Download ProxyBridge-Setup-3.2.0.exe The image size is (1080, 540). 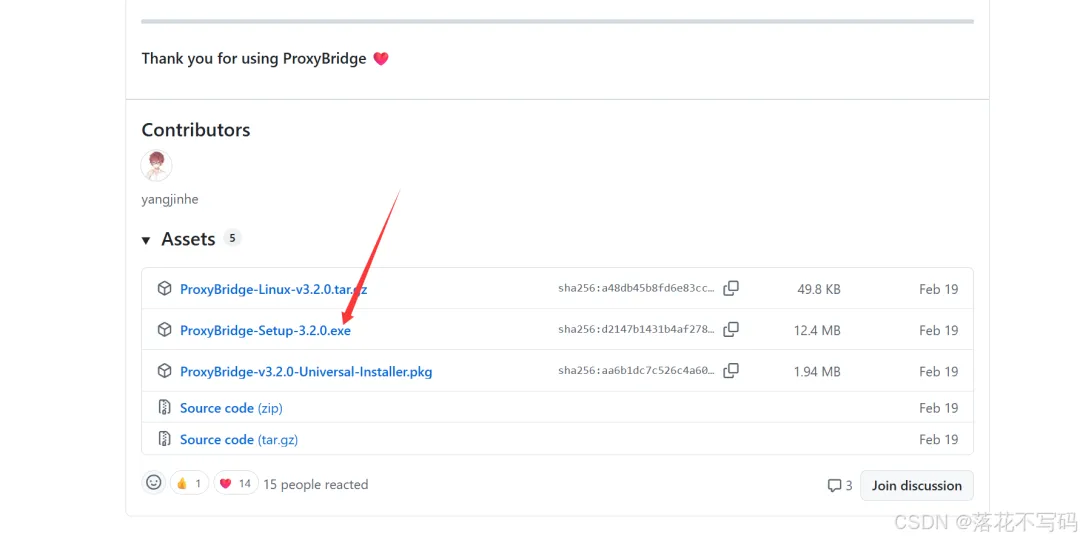point(265,330)
